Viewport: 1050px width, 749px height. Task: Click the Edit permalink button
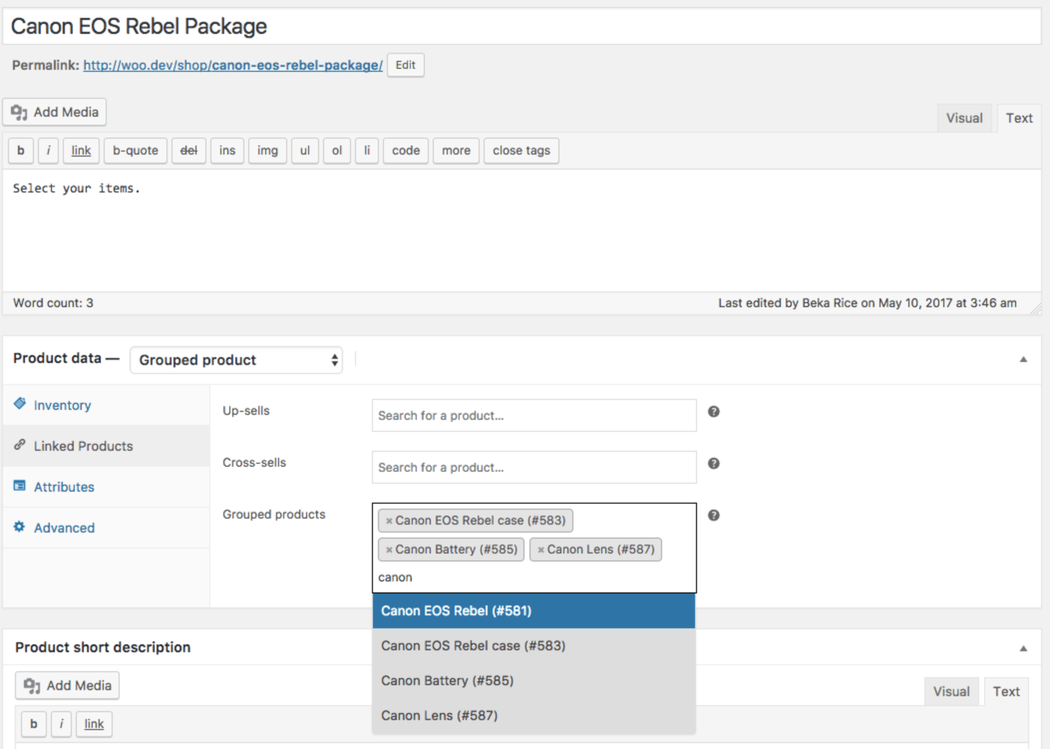405,65
